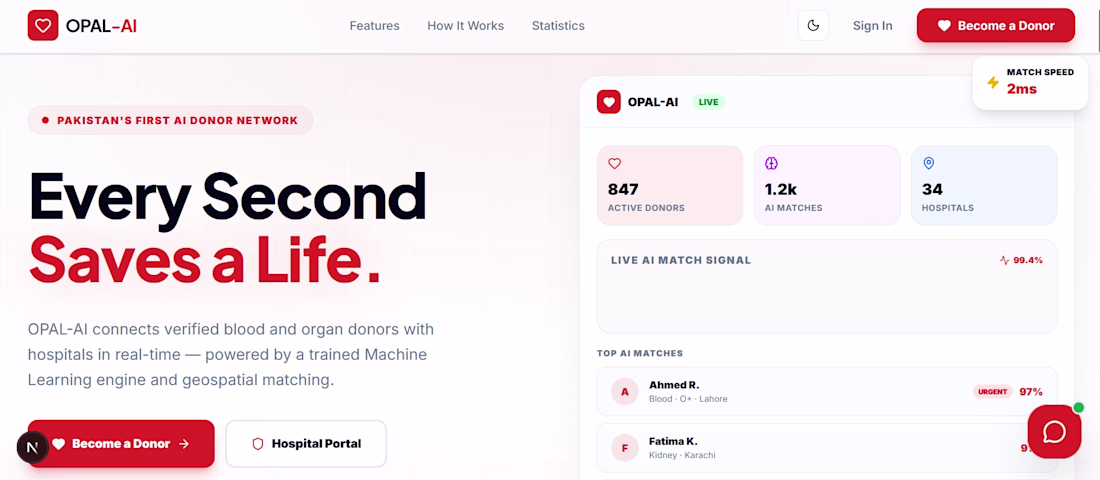Viewport: 1100px width, 480px height.
Task: Select the Fatima K. match row
Action: coord(826,448)
